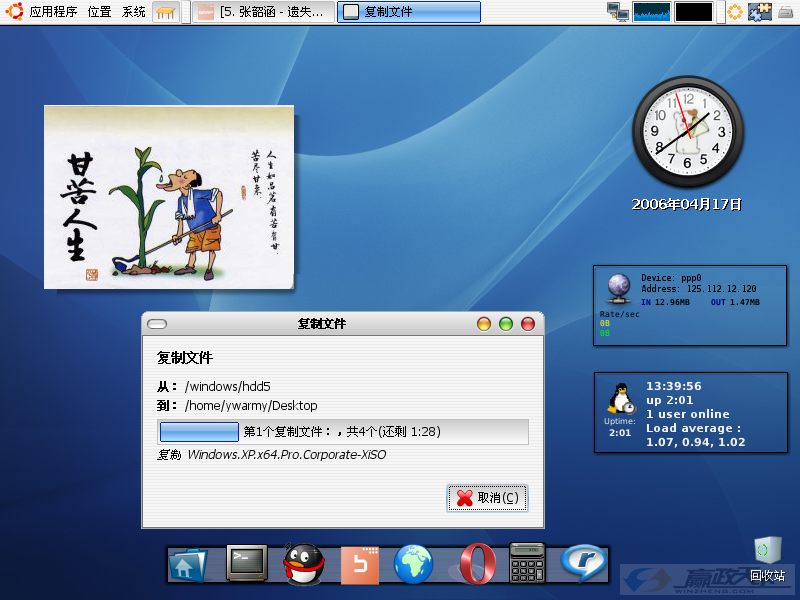Viewport: 800px width, 600px height.
Task: Launch Opera from the dock
Action: pyautogui.click(x=478, y=564)
